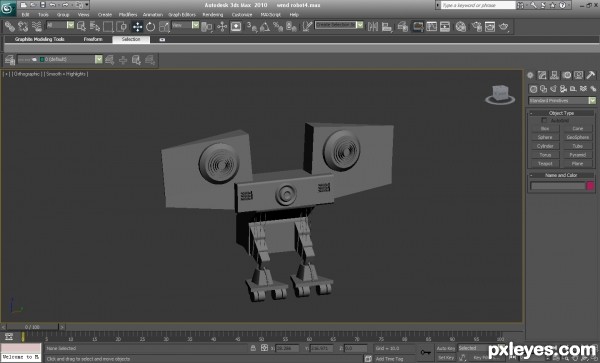Click the Render Production teapot icon

coord(504,26)
